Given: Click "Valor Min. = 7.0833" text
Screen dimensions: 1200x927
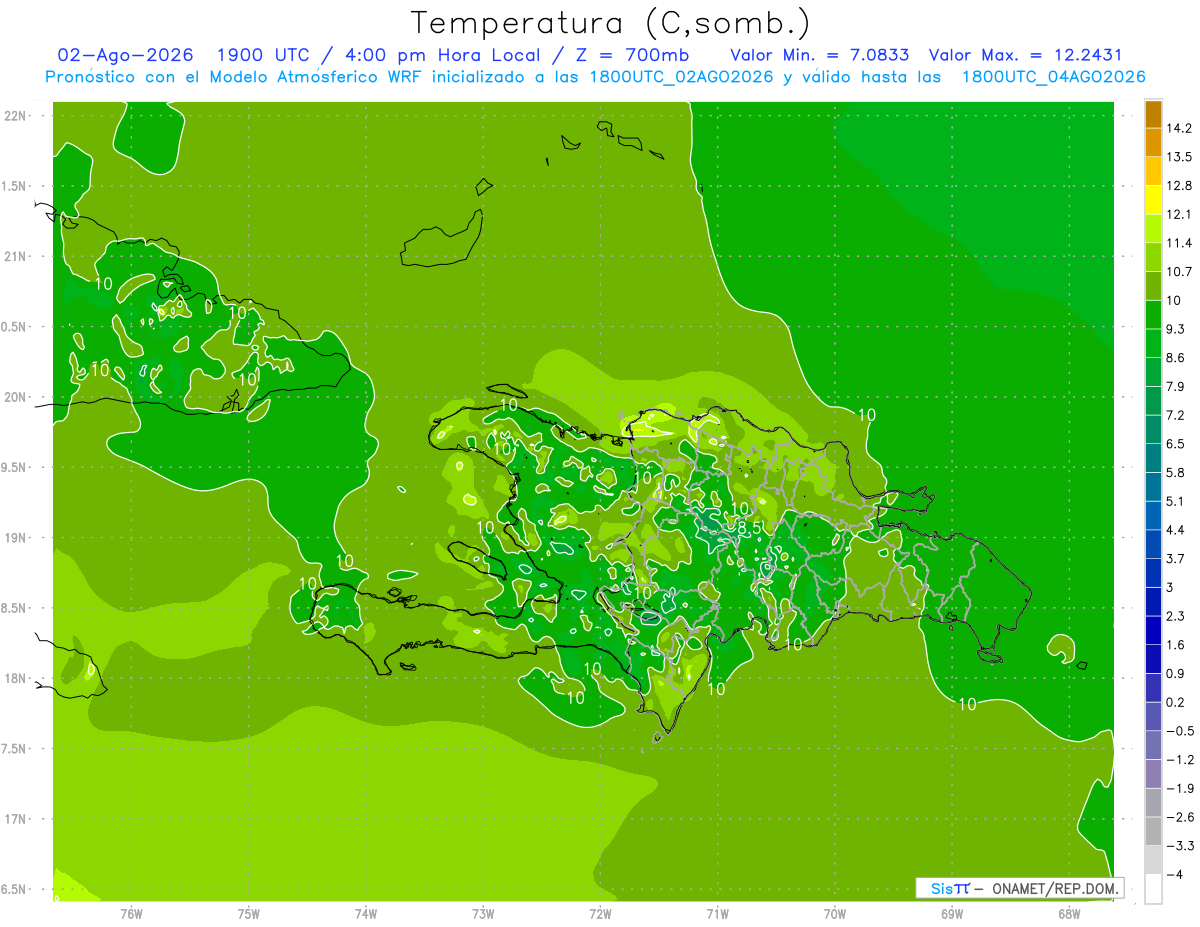Looking at the screenshot, I should (820, 55).
